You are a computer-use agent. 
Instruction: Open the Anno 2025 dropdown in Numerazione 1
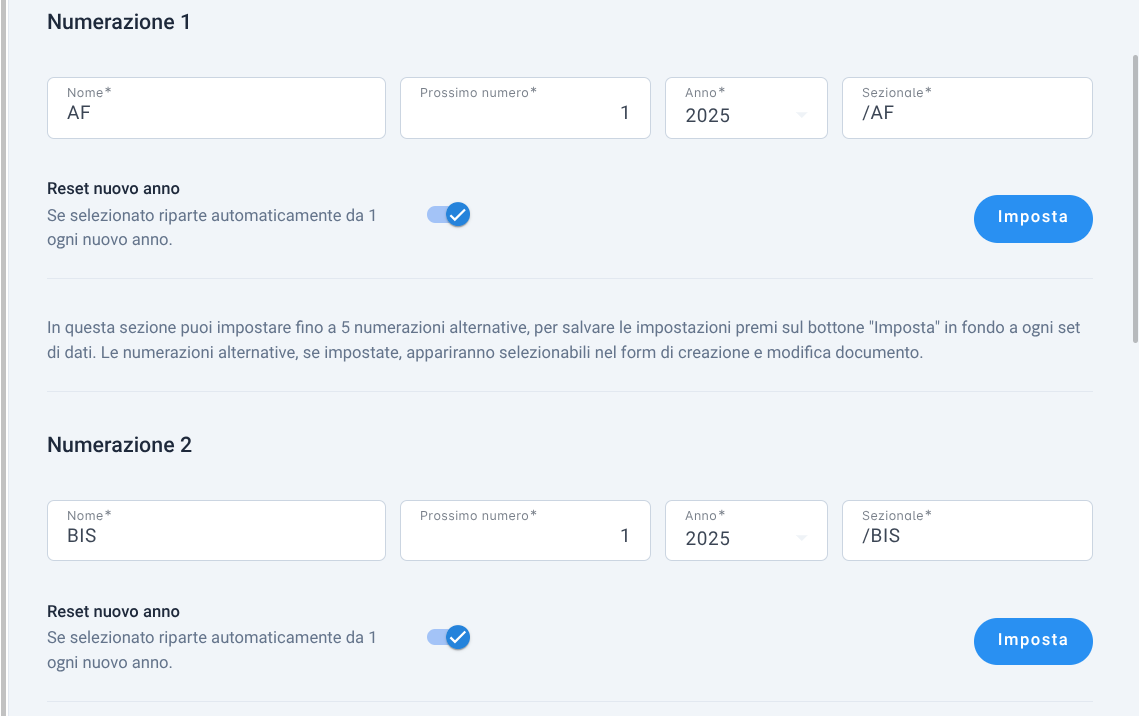[746, 108]
